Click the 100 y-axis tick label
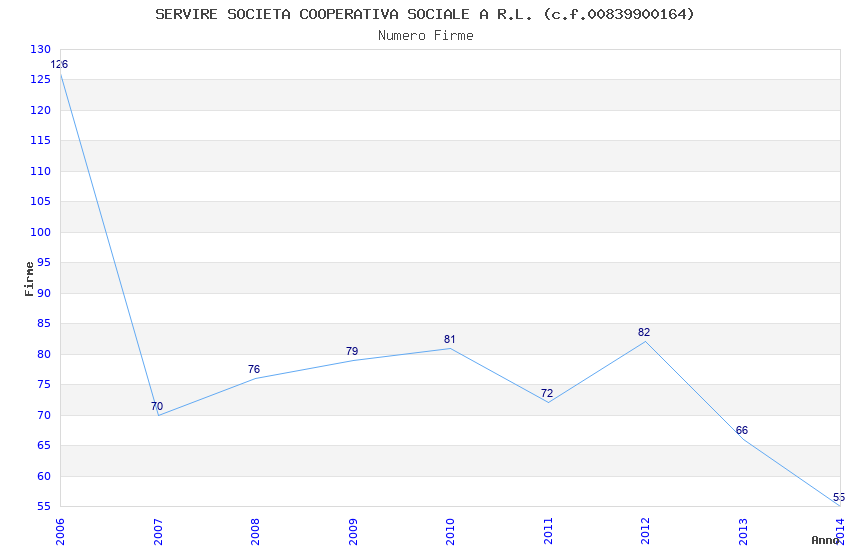The height and width of the screenshot is (550, 850). pos(40,232)
